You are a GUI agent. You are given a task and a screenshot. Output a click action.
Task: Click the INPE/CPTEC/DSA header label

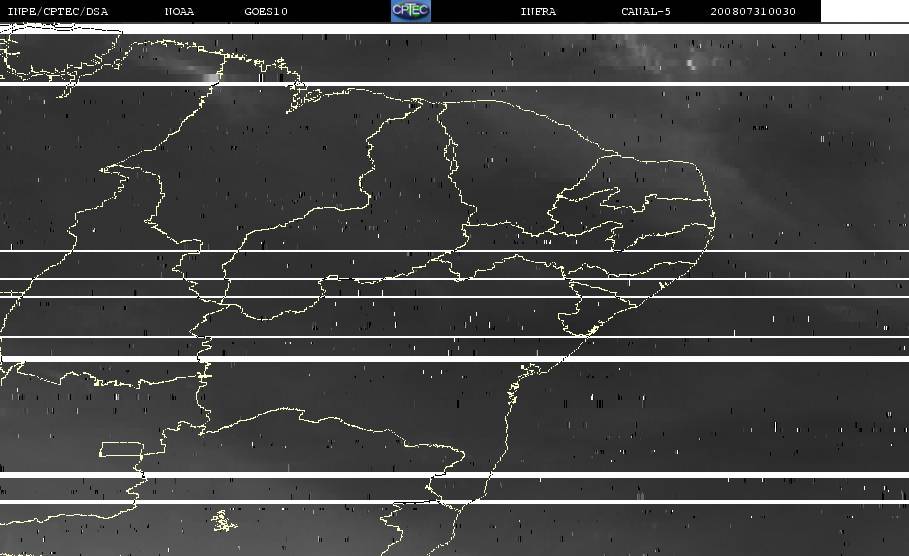[57, 12]
